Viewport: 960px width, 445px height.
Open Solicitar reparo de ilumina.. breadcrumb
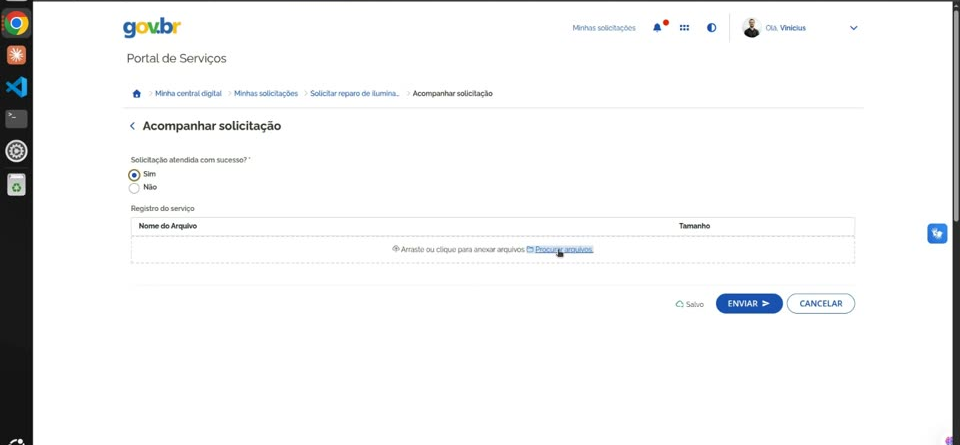[x=354, y=94]
